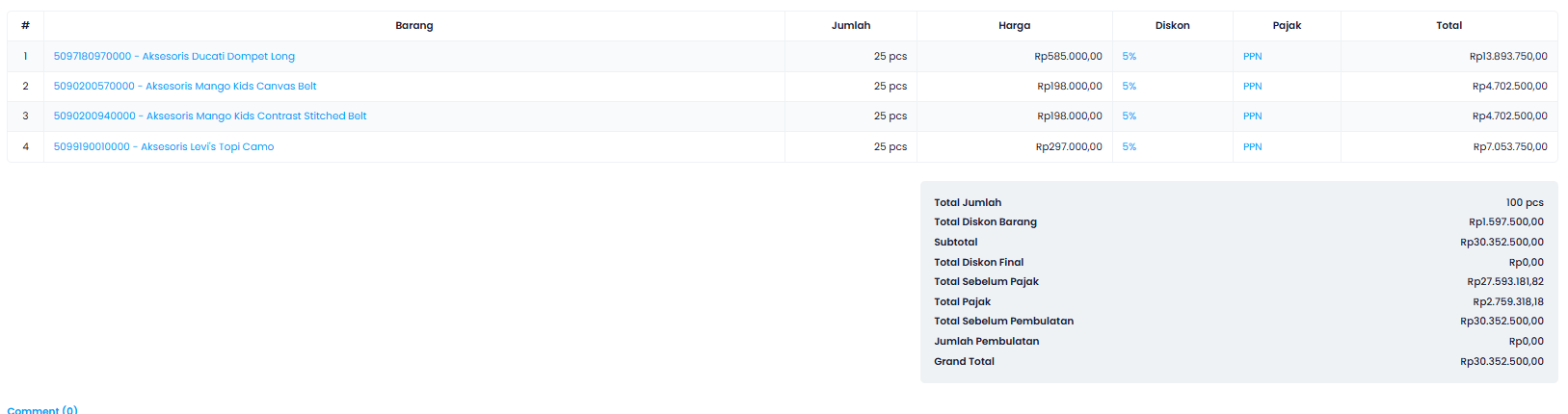The image size is (1568, 414).
Task: Open the Comment (0) link
Action: coord(42,410)
